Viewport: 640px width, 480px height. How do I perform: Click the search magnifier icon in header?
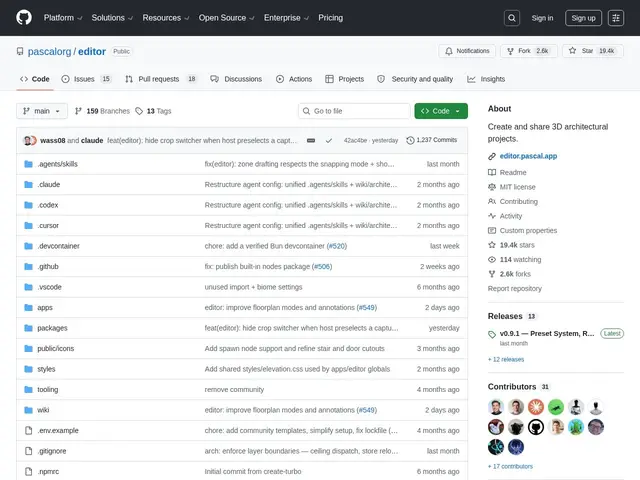512,18
